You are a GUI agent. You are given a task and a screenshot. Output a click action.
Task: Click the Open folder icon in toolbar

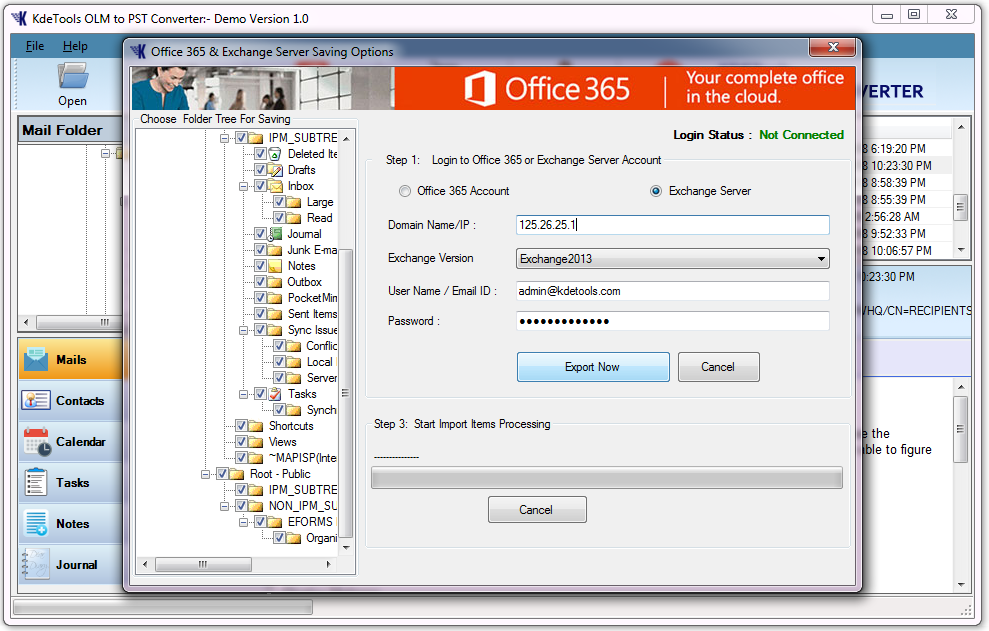73,76
